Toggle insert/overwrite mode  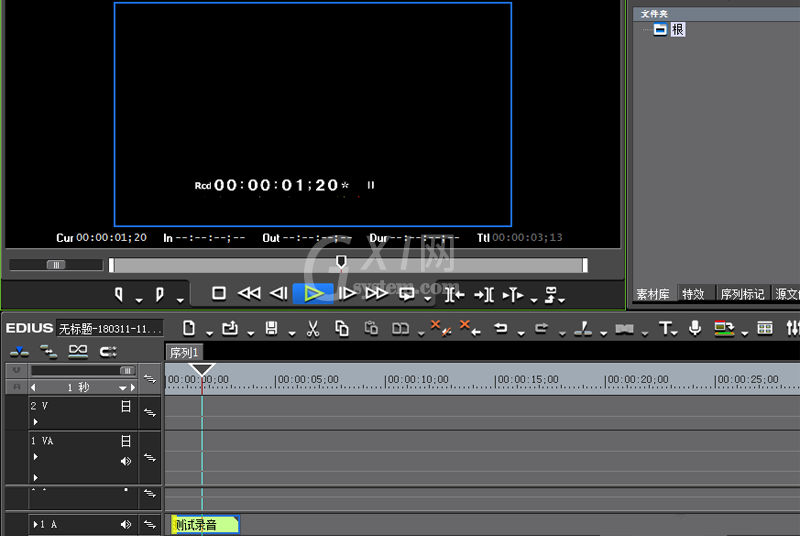(x=19, y=351)
